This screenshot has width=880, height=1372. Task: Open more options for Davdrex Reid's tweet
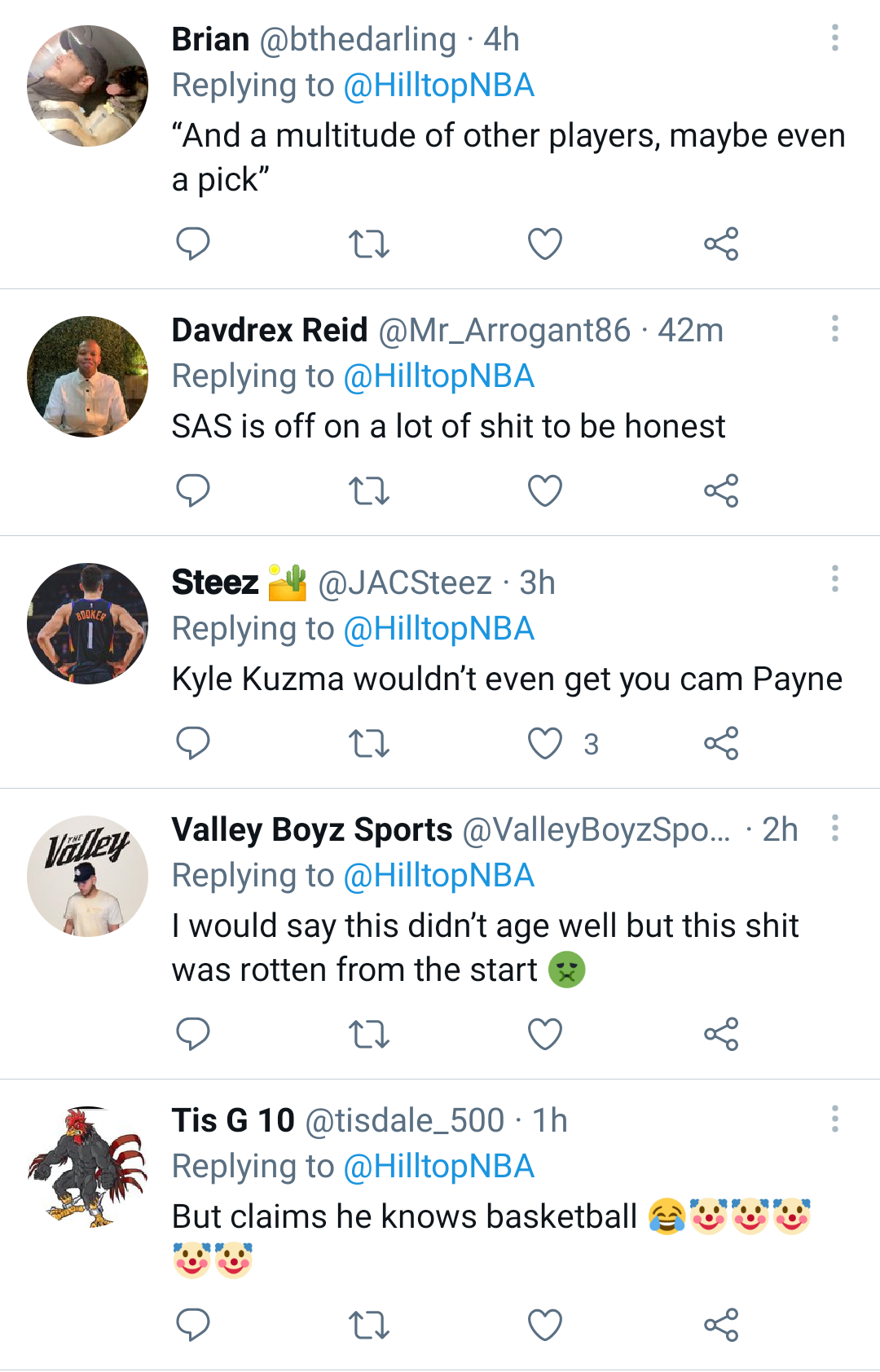(x=835, y=329)
